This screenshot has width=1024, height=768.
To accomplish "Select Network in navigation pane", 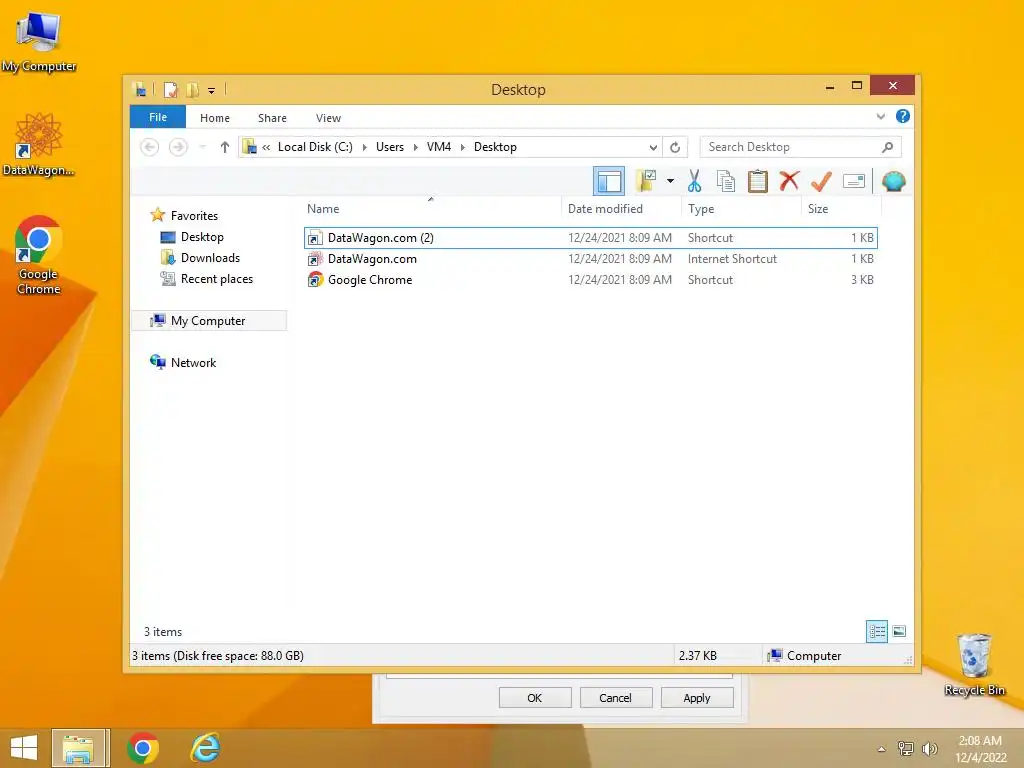I will click(193, 362).
